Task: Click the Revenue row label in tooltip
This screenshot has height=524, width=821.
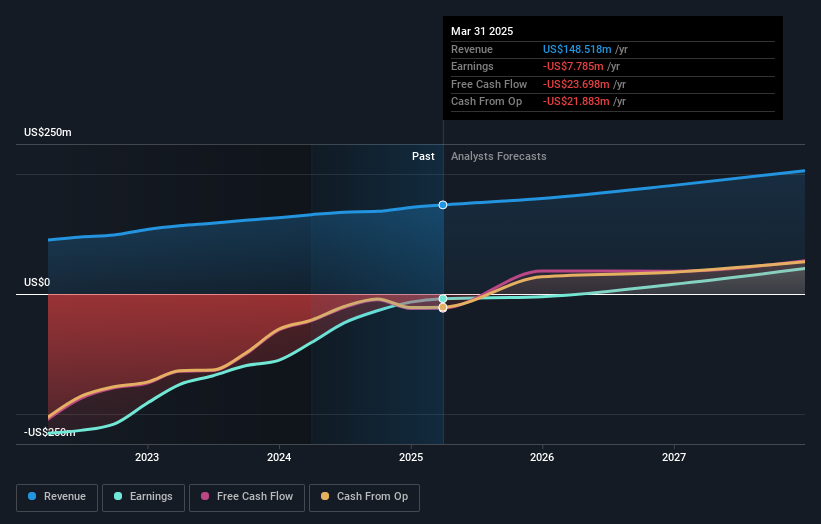Action: click(x=472, y=49)
